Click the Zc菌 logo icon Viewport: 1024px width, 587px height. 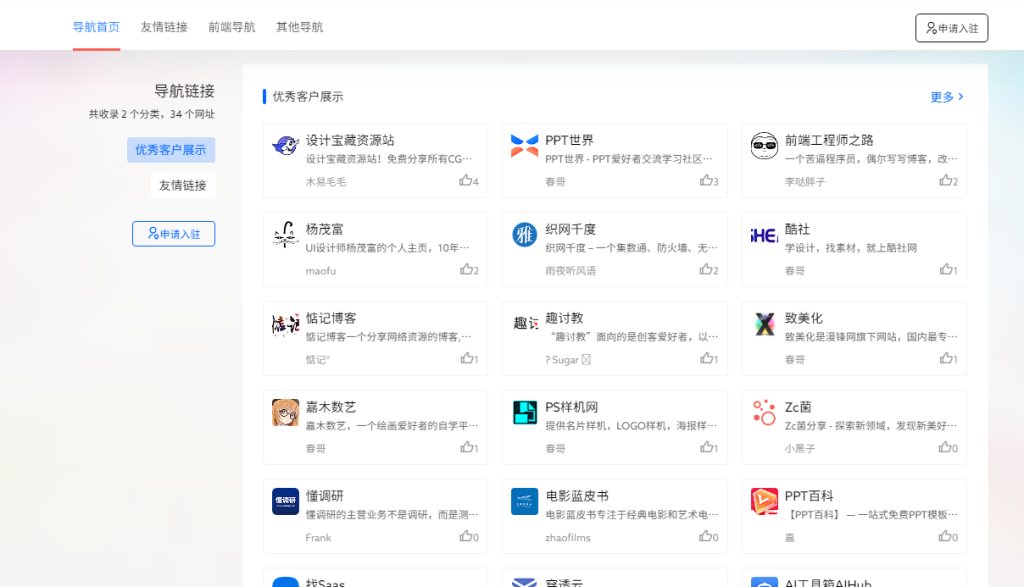764,412
